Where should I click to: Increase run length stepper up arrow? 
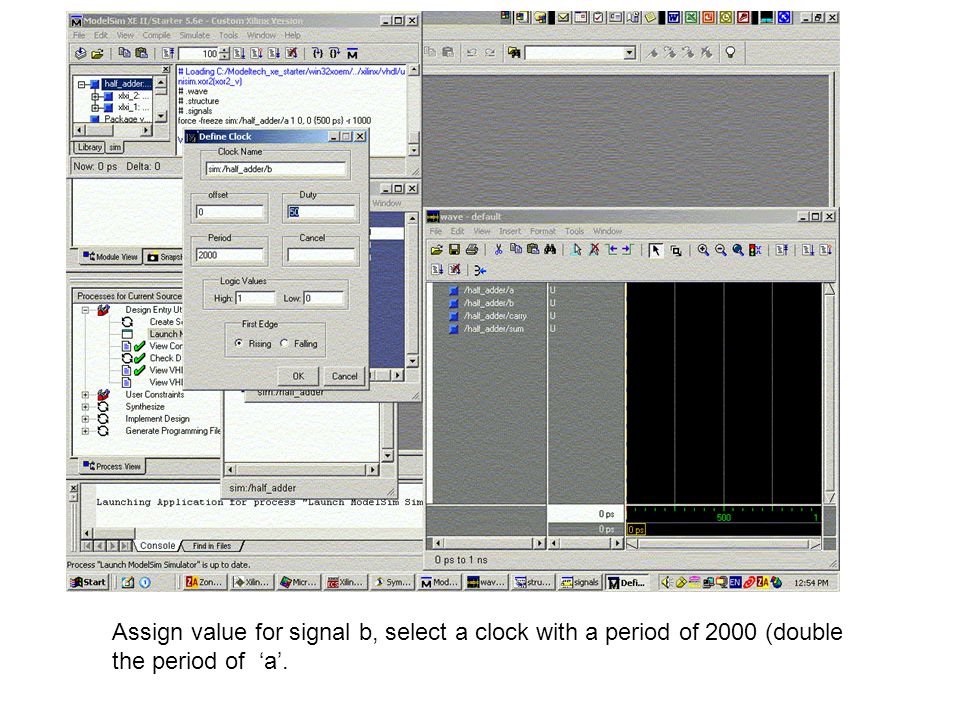[224, 50]
